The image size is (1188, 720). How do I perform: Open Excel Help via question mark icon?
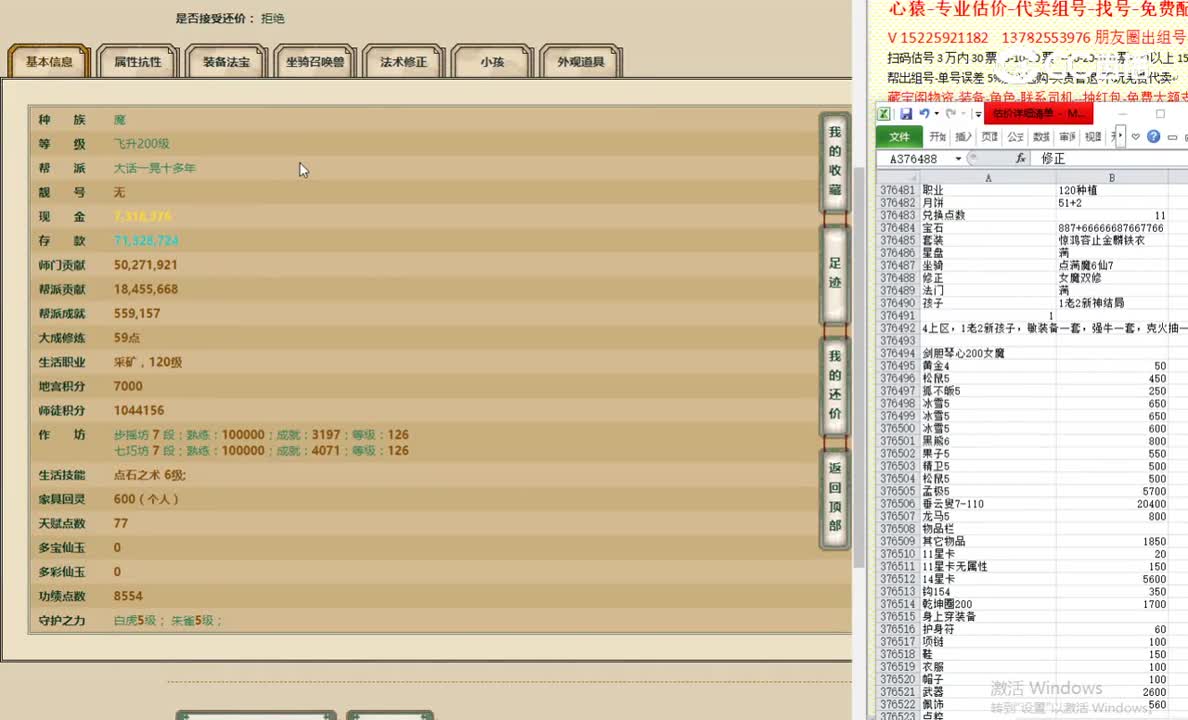tap(1153, 136)
